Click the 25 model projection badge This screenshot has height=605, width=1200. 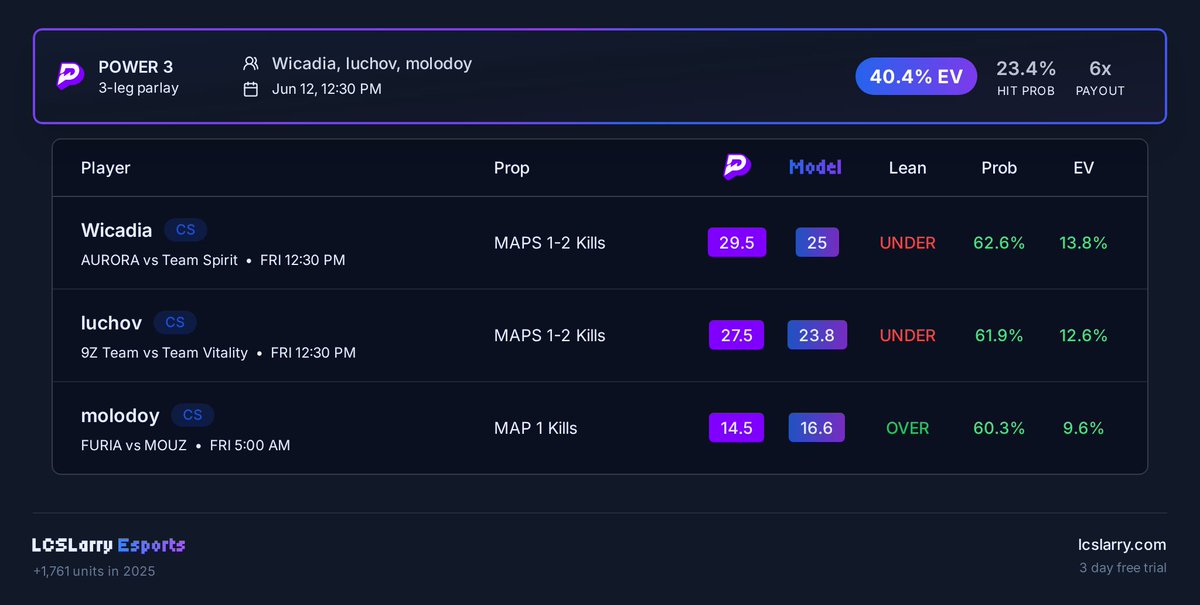coord(817,243)
